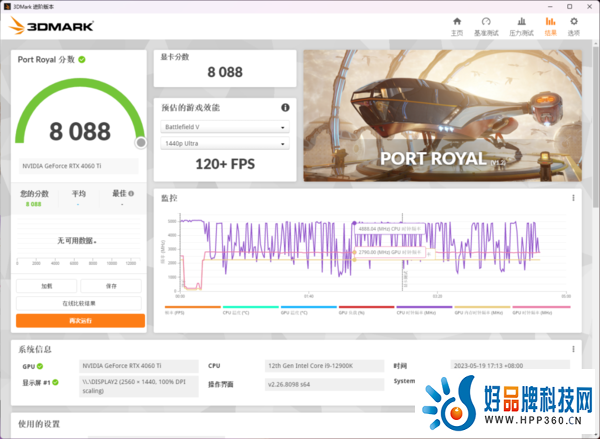The image size is (600, 439).
Task: Click 3DMark app icon in title bar
Action: 7,7
